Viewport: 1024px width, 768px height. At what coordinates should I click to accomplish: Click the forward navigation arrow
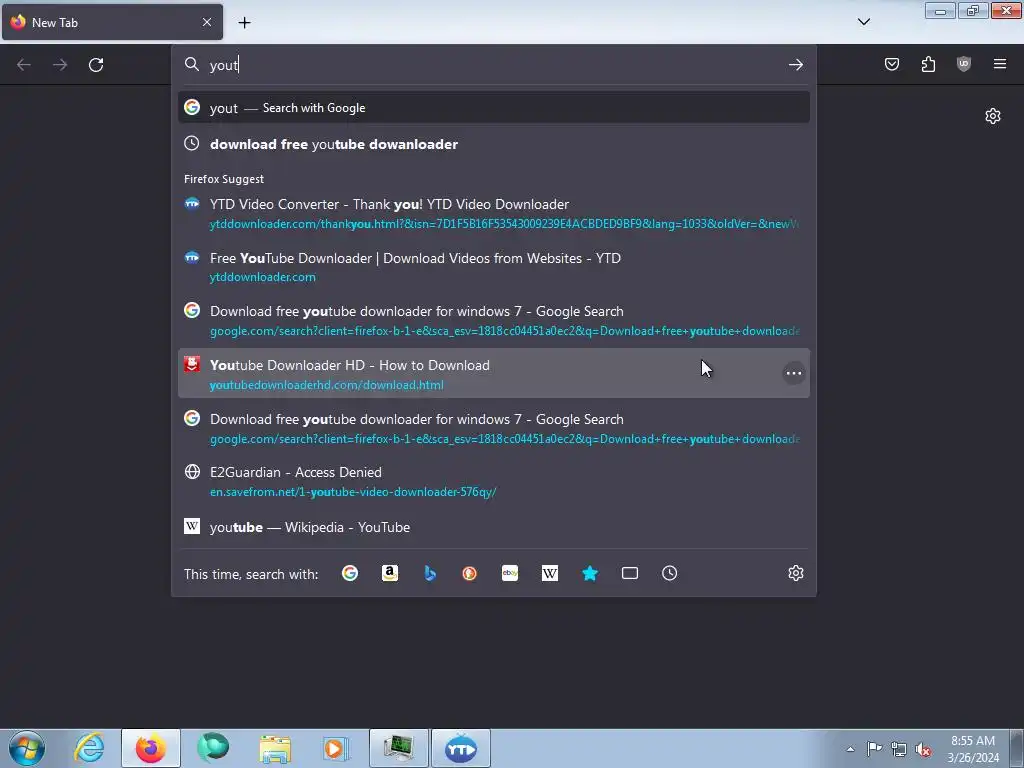point(60,65)
